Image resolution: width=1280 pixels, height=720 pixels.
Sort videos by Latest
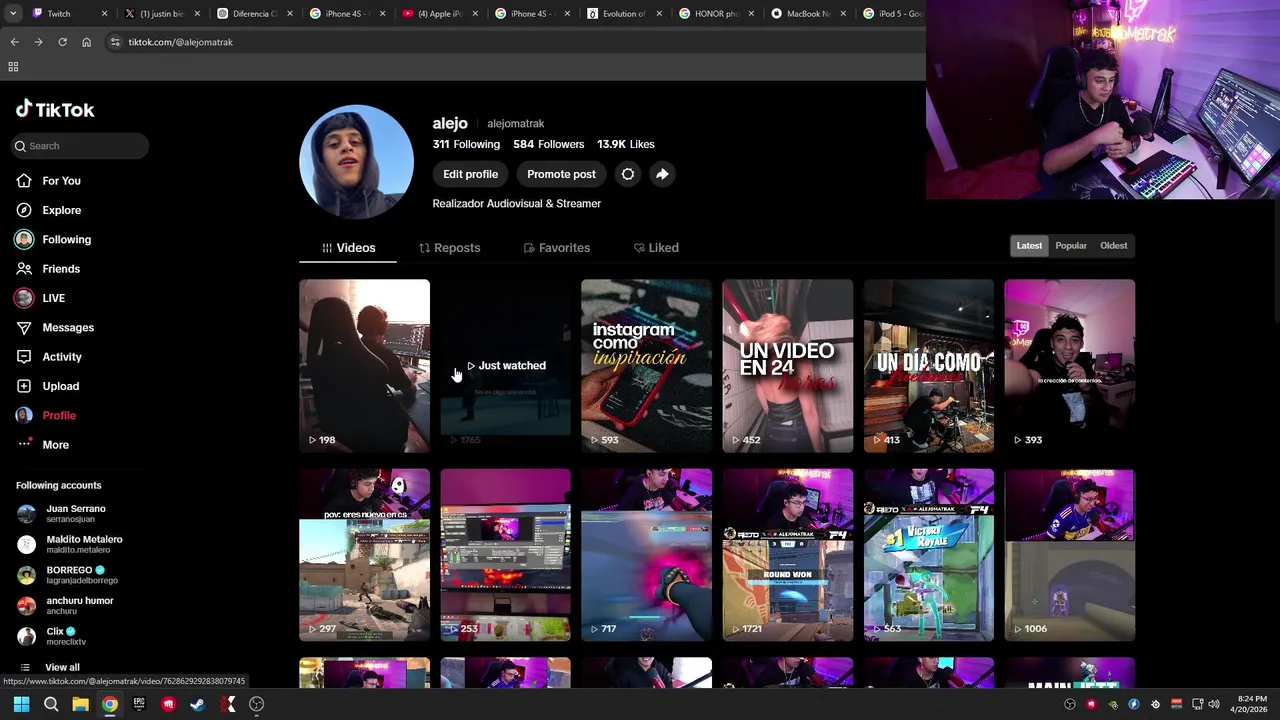click(x=1029, y=246)
